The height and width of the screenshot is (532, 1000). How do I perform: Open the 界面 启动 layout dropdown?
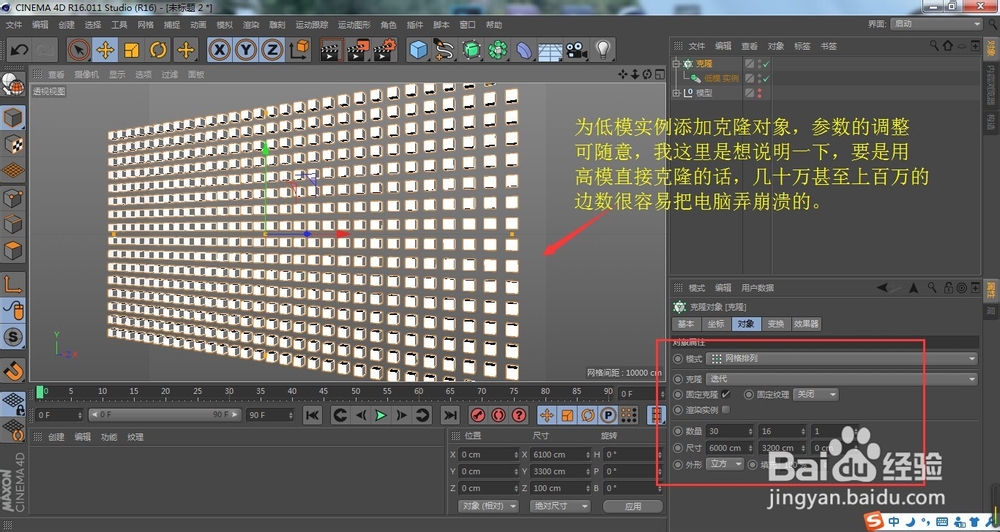(x=936, y=24)
